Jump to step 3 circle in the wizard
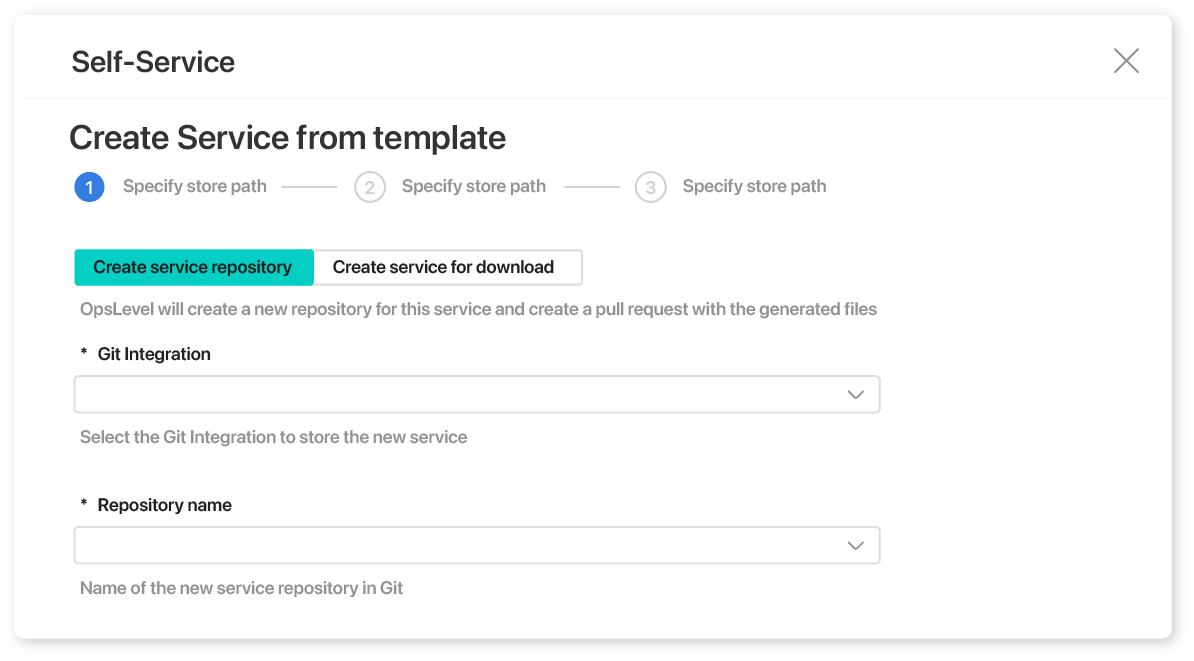 pos(650,187)
